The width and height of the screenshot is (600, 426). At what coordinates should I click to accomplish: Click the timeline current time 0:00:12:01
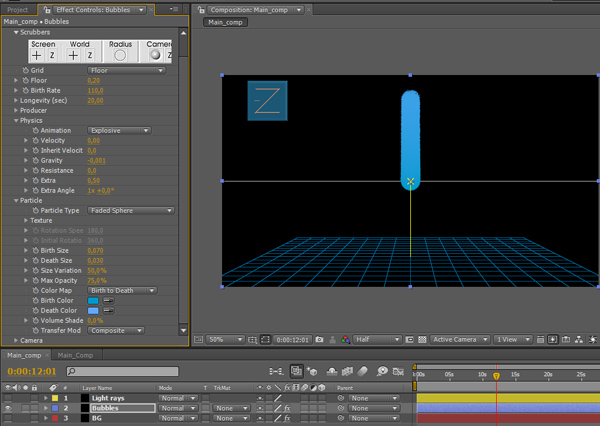tap(32, 371)
